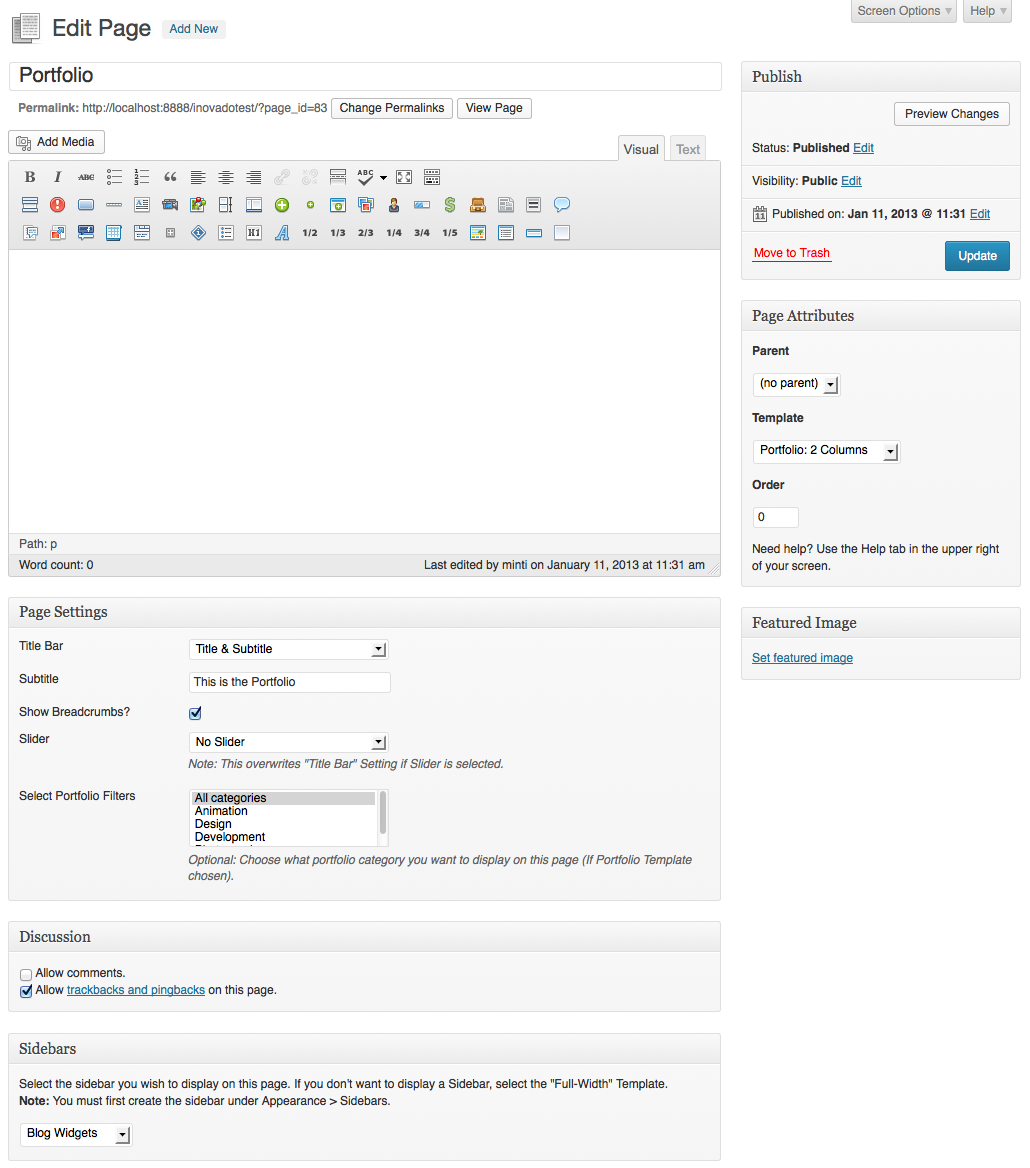Open the Set featured image link
This screenshot has height=1168, width=1030.
801,657
